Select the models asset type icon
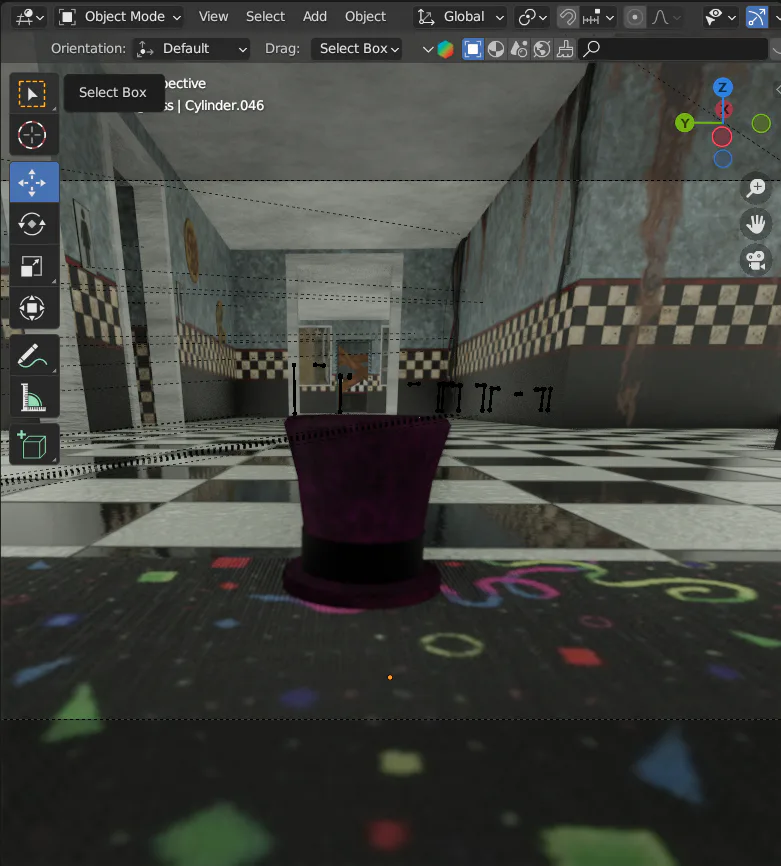This screenshot has height=866, width=781. pos(473,49)
